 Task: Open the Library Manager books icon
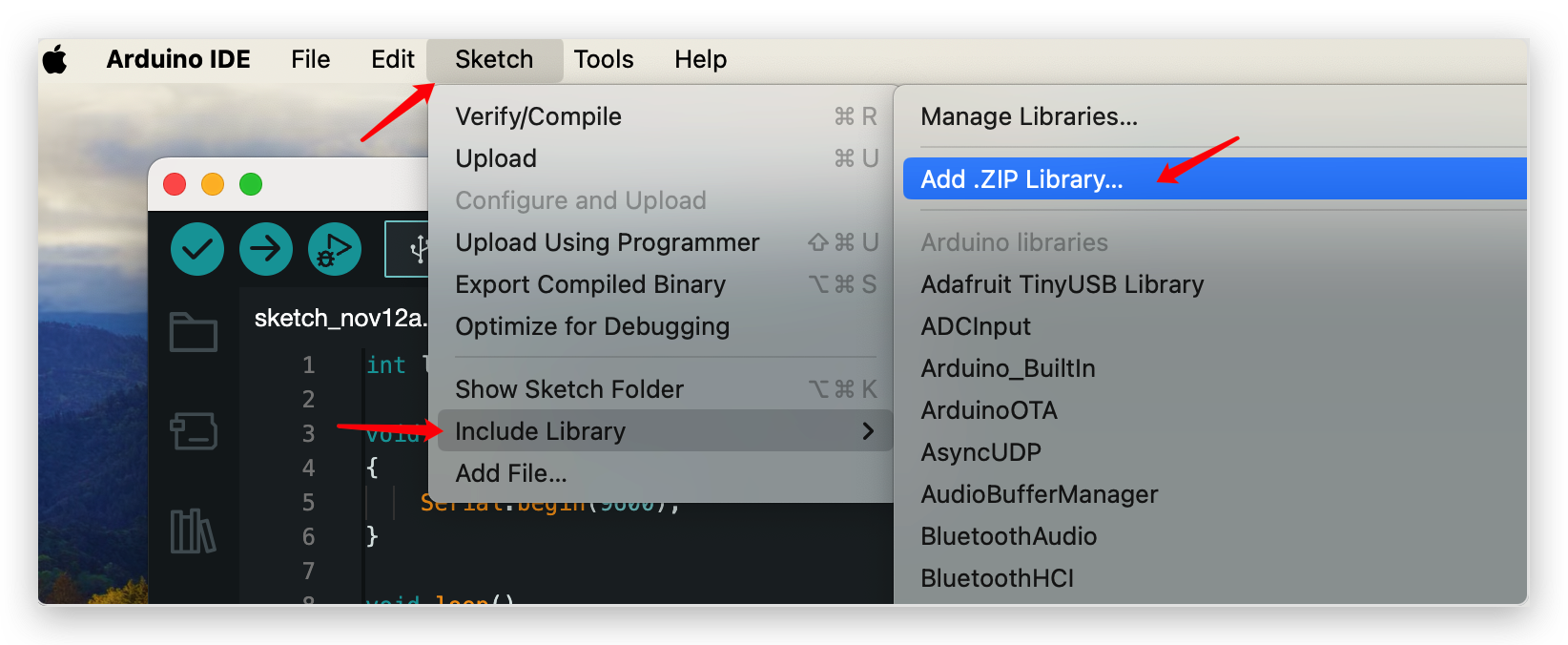click(x=193, y=531)
